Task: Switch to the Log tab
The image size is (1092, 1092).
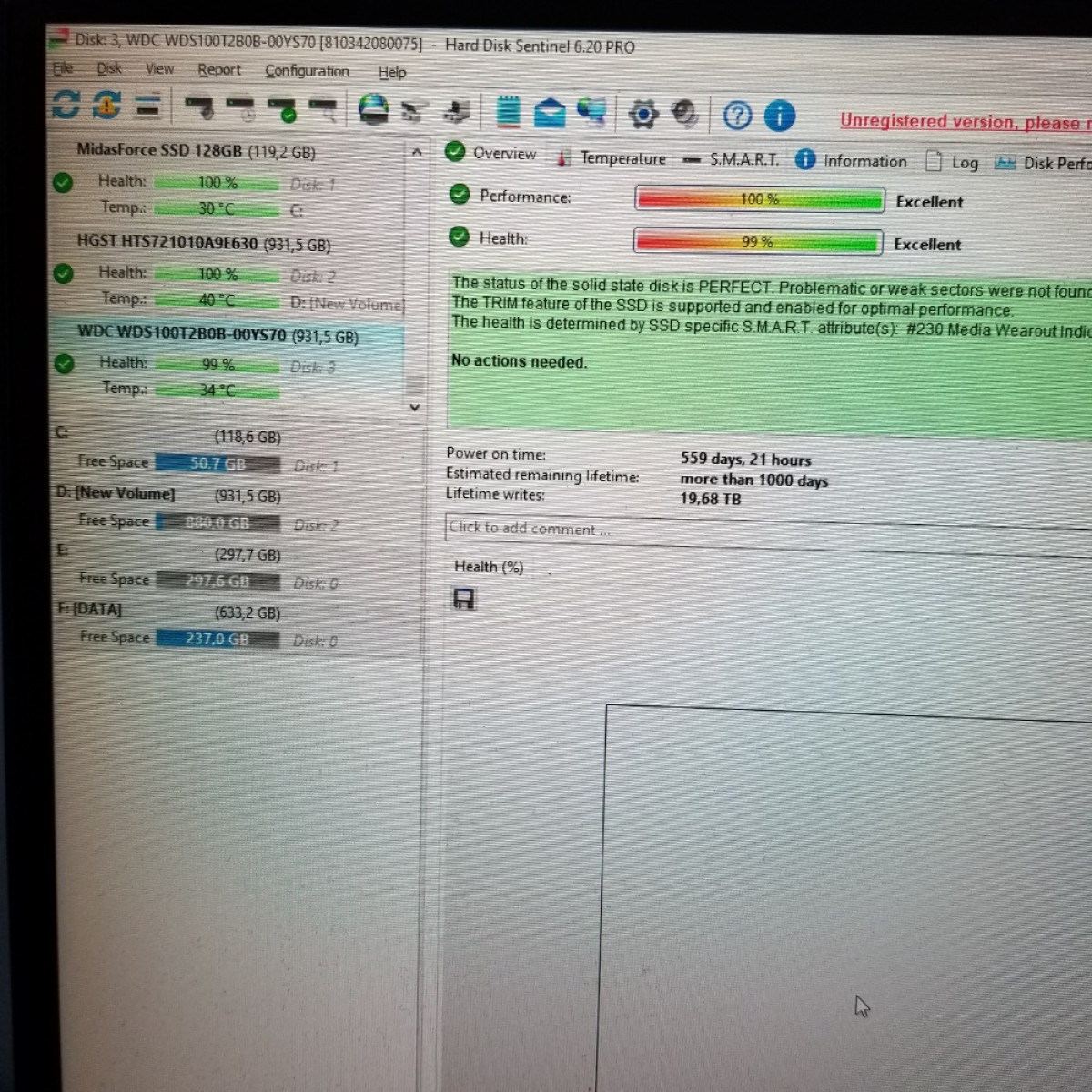Action: 953,162
